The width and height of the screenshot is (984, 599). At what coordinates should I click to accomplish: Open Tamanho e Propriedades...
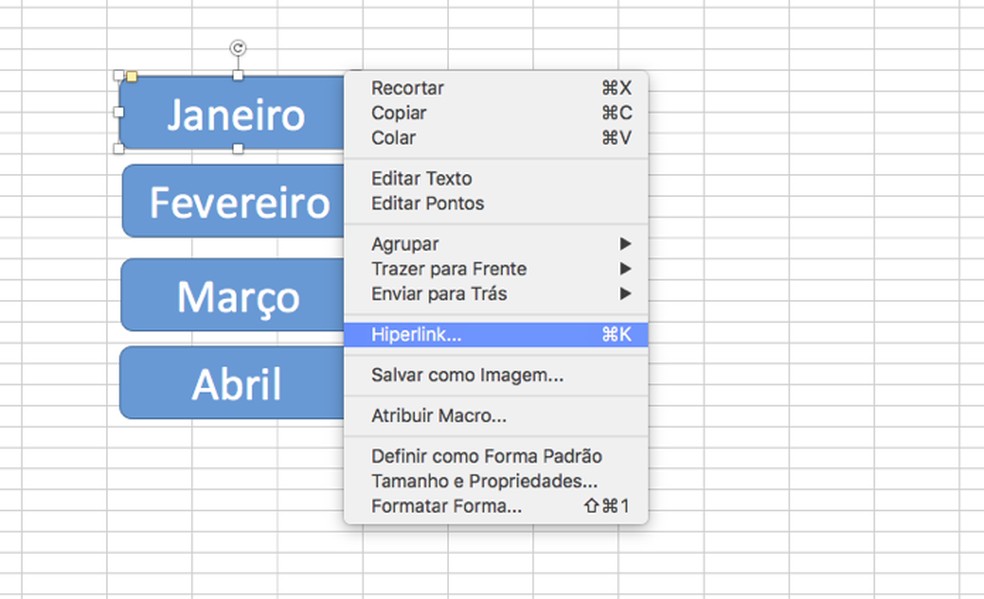pyautogui.click(x=485, y=481)
